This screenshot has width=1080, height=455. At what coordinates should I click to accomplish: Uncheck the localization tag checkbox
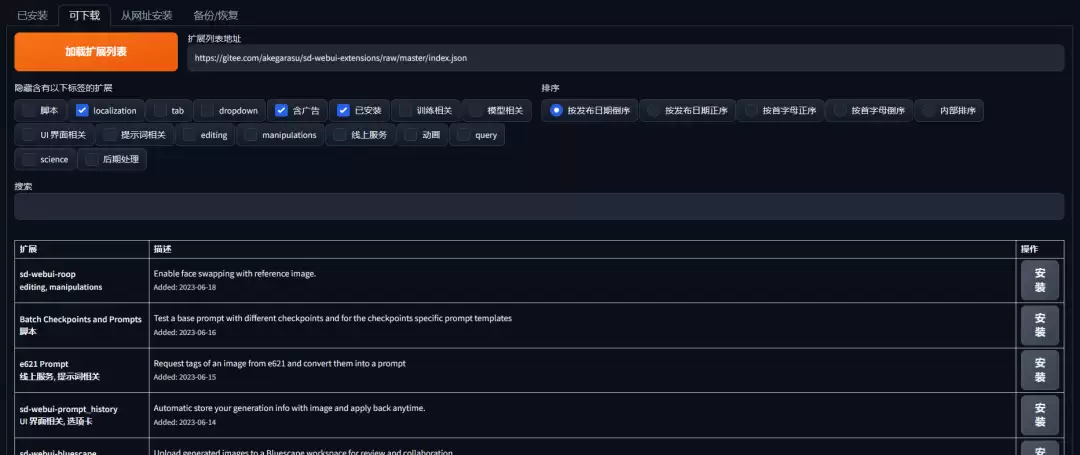pos(83,110)
